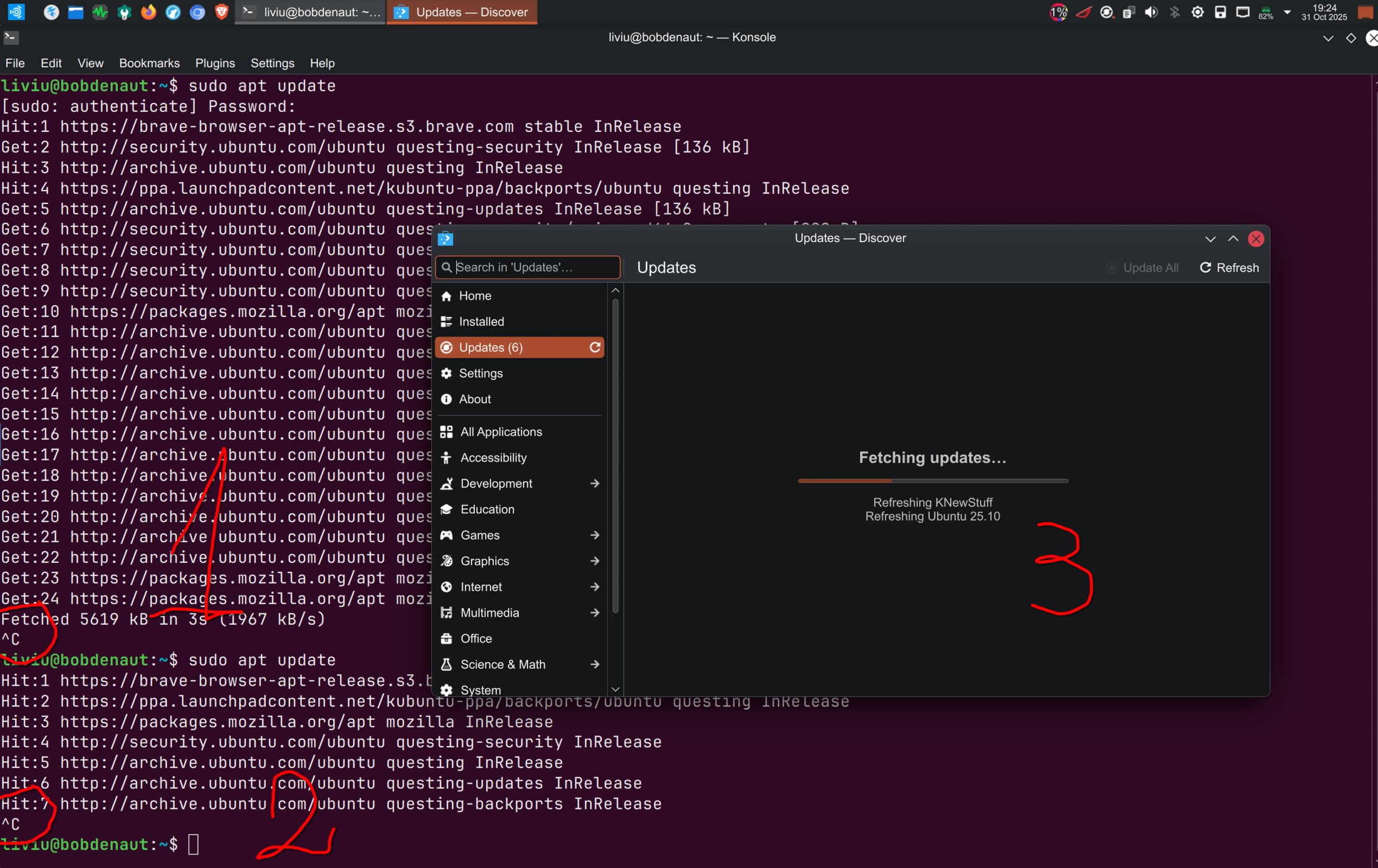Click the Updates (6) sidebar refresh icon
1378x868 pixels.
point(595,347)
